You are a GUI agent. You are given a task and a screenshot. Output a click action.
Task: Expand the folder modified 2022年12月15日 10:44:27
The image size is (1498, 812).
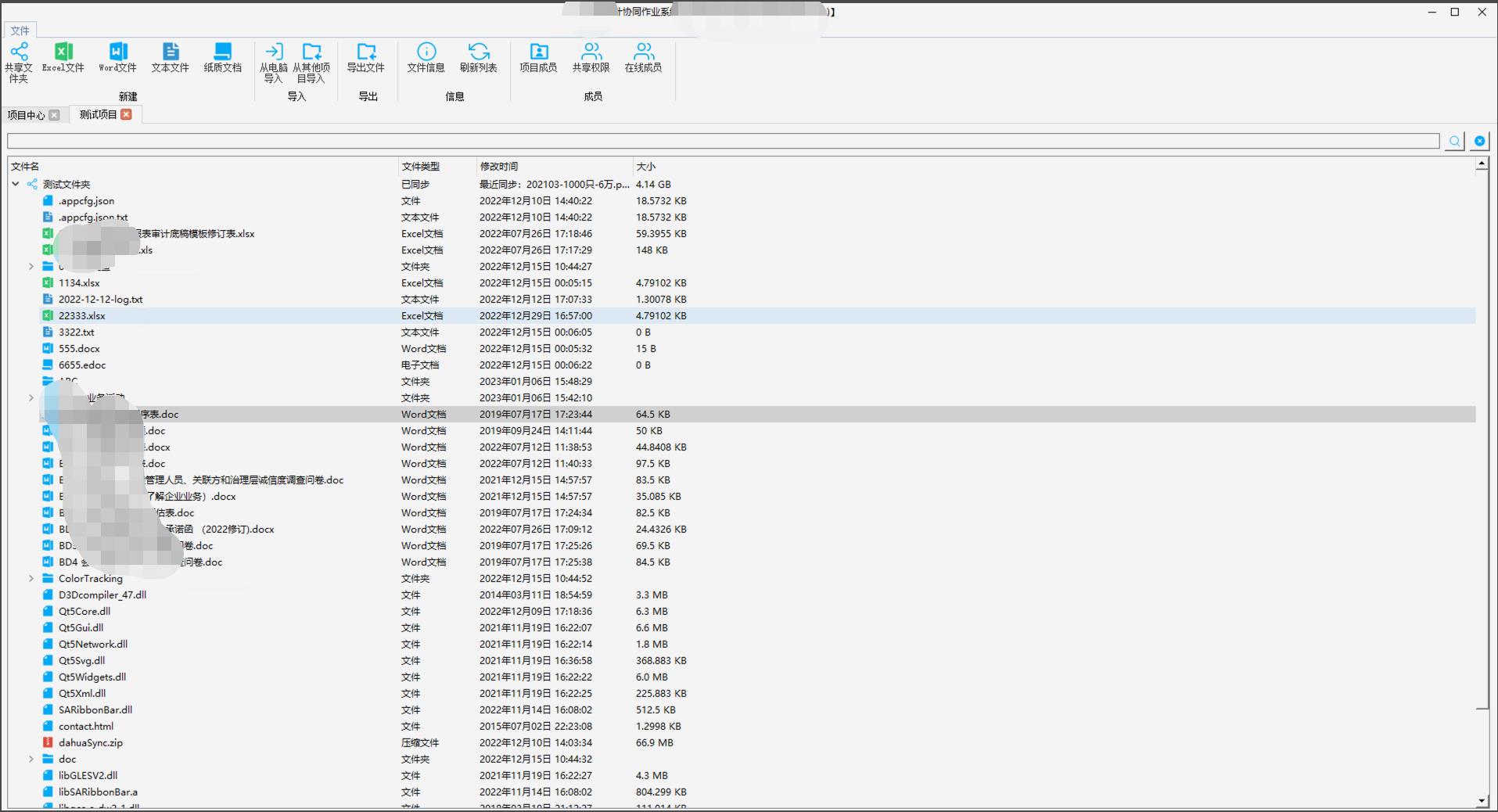point(31,266)
